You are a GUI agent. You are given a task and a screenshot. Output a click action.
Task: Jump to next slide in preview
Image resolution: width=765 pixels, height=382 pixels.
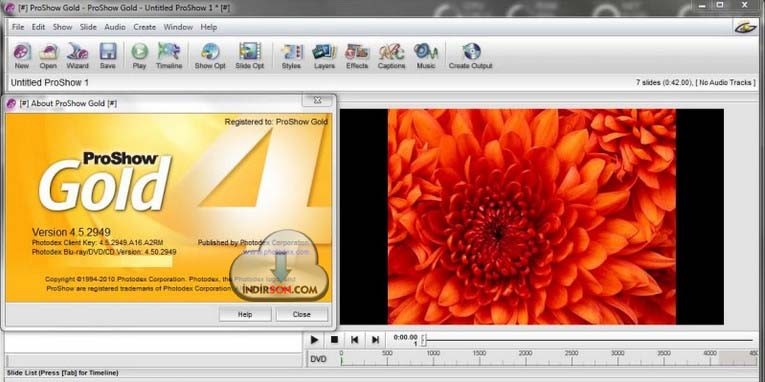375,340
